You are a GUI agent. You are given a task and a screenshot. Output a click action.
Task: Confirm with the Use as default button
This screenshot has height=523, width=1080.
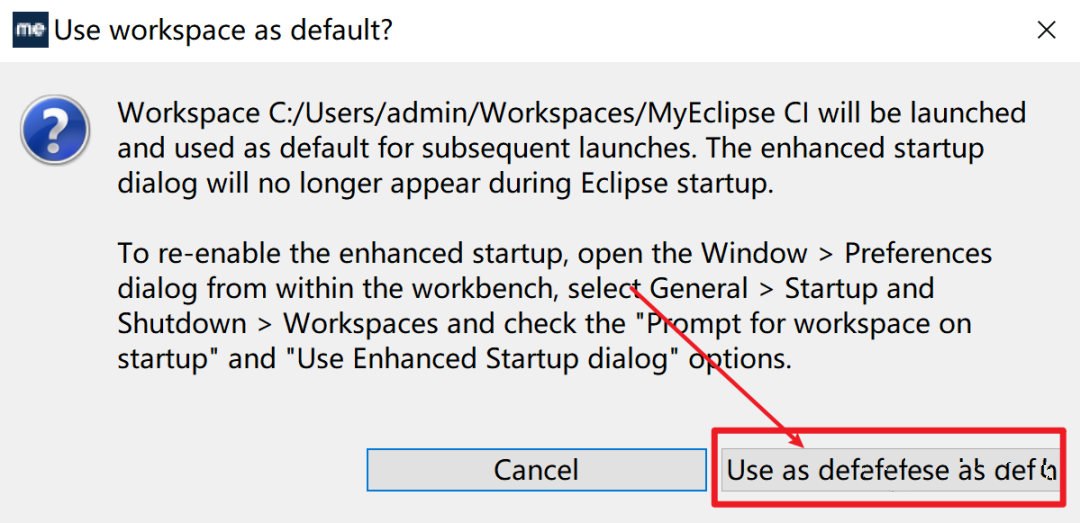point(889,470)
